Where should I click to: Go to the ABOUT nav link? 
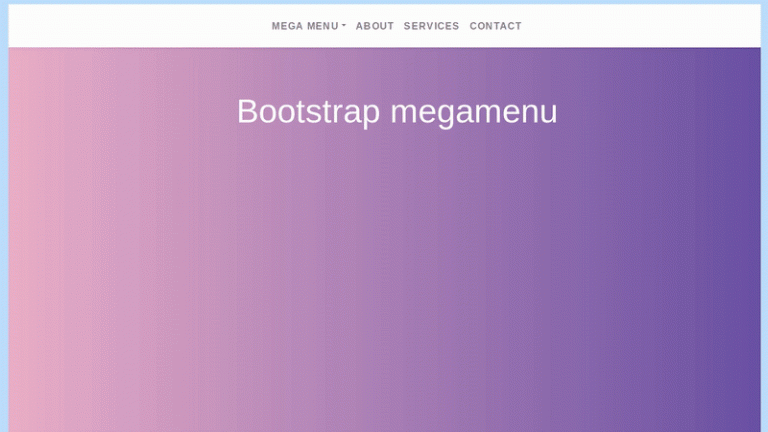[x=375, y=26]
